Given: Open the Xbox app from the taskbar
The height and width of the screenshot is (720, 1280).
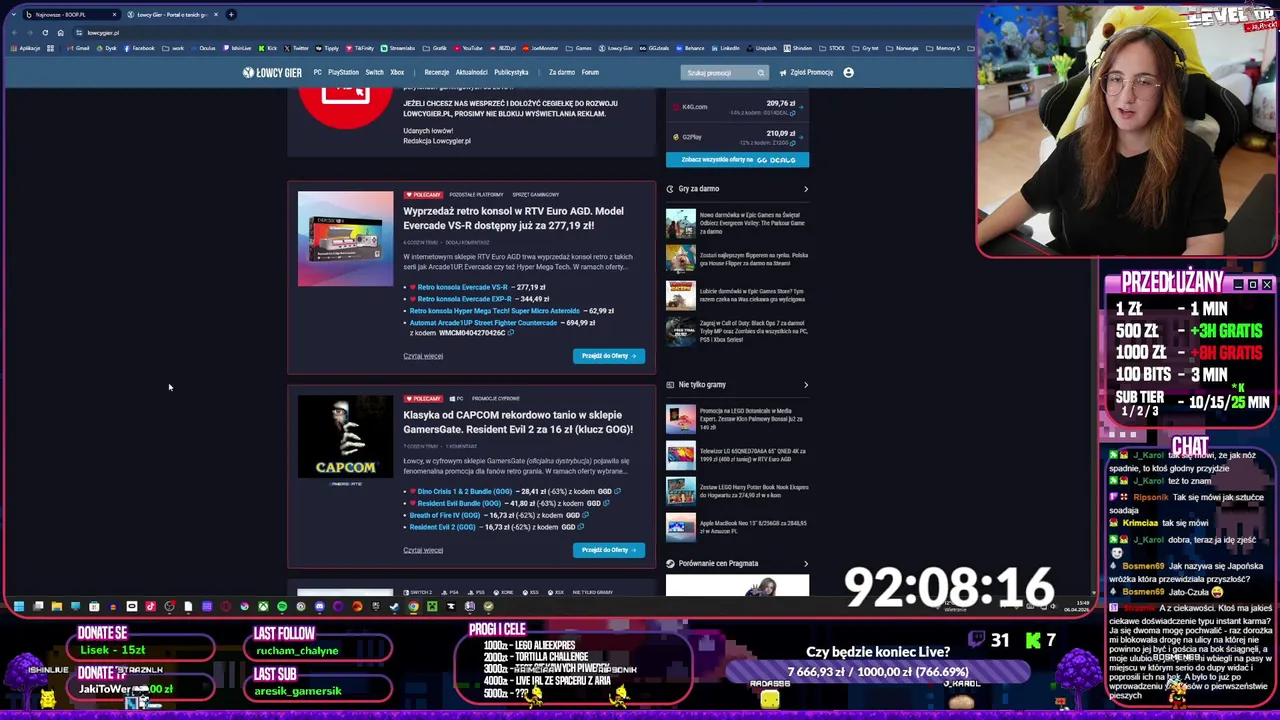Looking at the screenshot, I should click(x=264, y=606).
